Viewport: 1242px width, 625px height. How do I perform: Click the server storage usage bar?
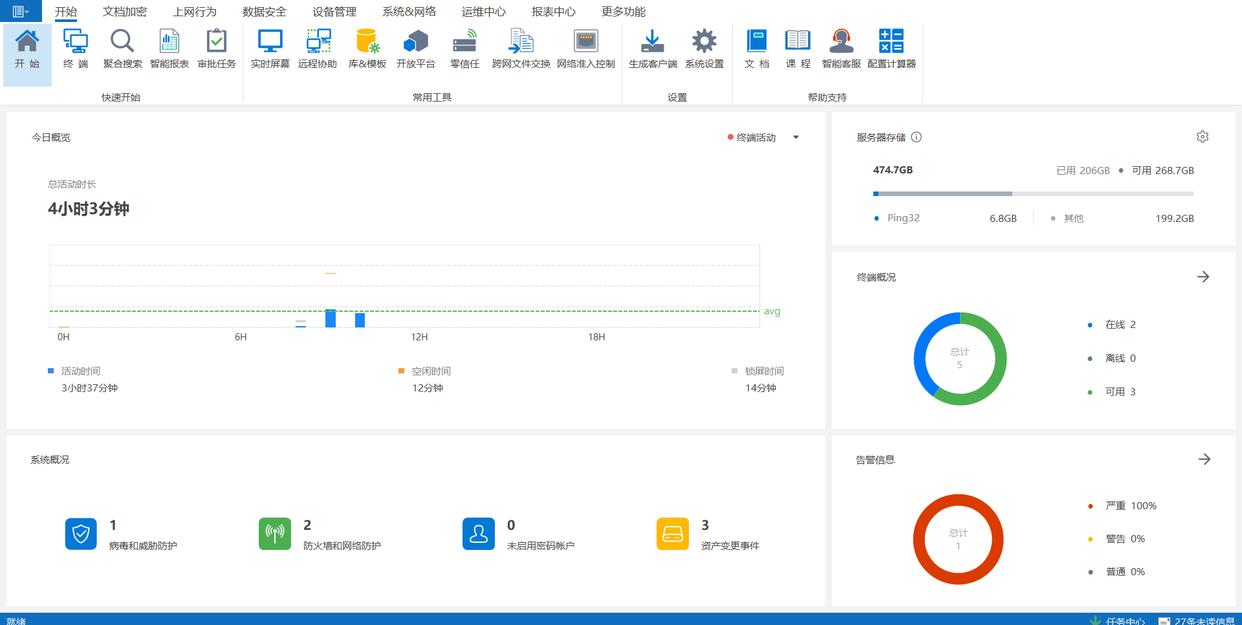[x=1032, y=193]
